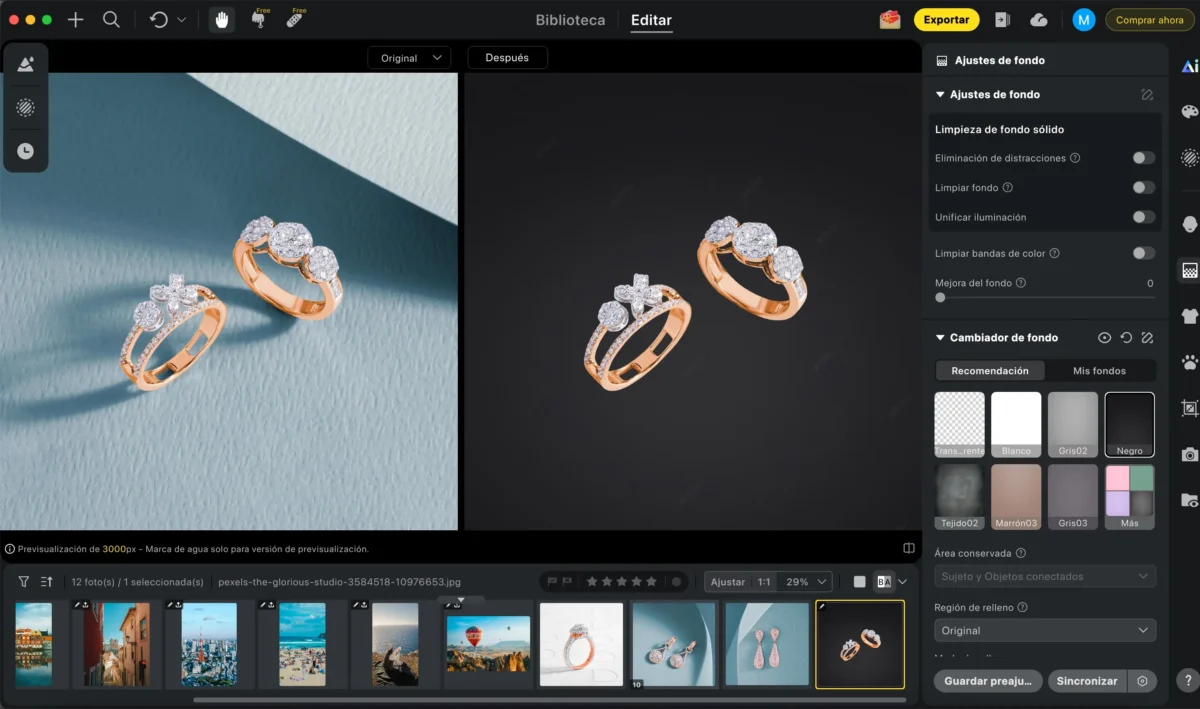The image size is (1200, 709).
Task: Collapse the filmstrip handle arrow
Action: click(x=460, y=601)
